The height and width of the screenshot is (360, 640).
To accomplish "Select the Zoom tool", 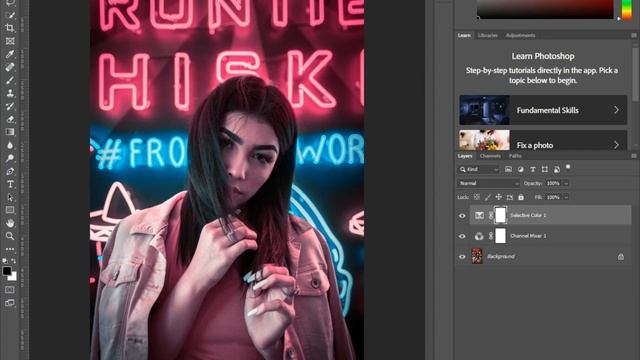I will (10, 236).
